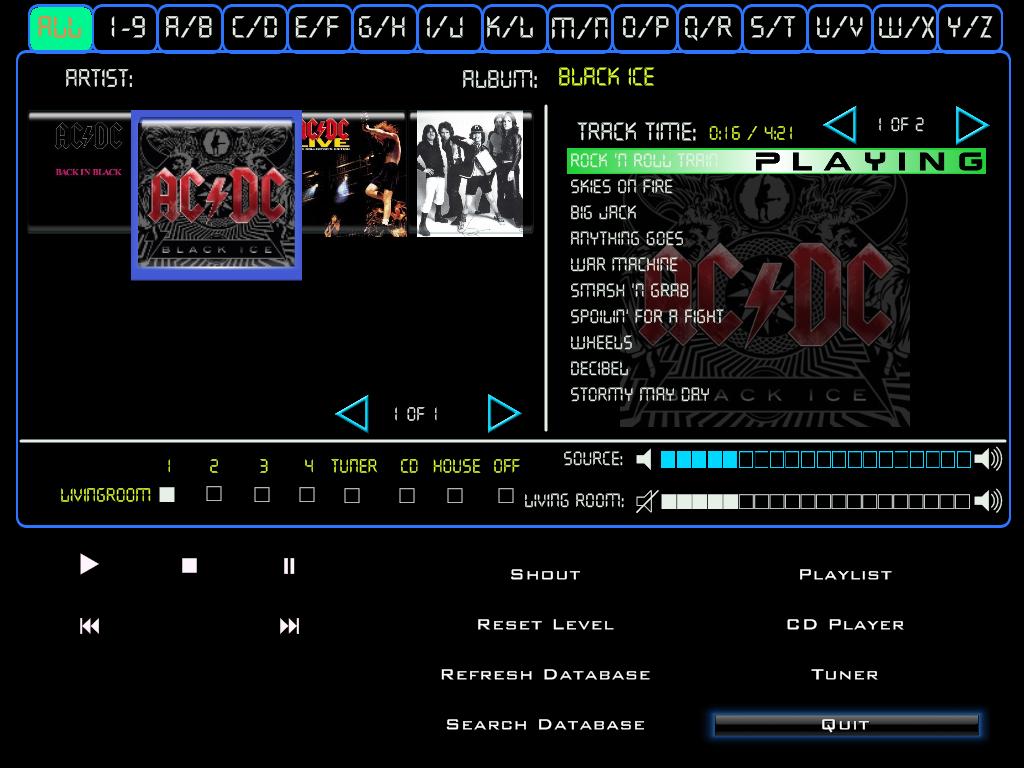Enable zone 4 checkbox for Livingroom
Viewport: 1024px width, 768px height.
[307, 495]
